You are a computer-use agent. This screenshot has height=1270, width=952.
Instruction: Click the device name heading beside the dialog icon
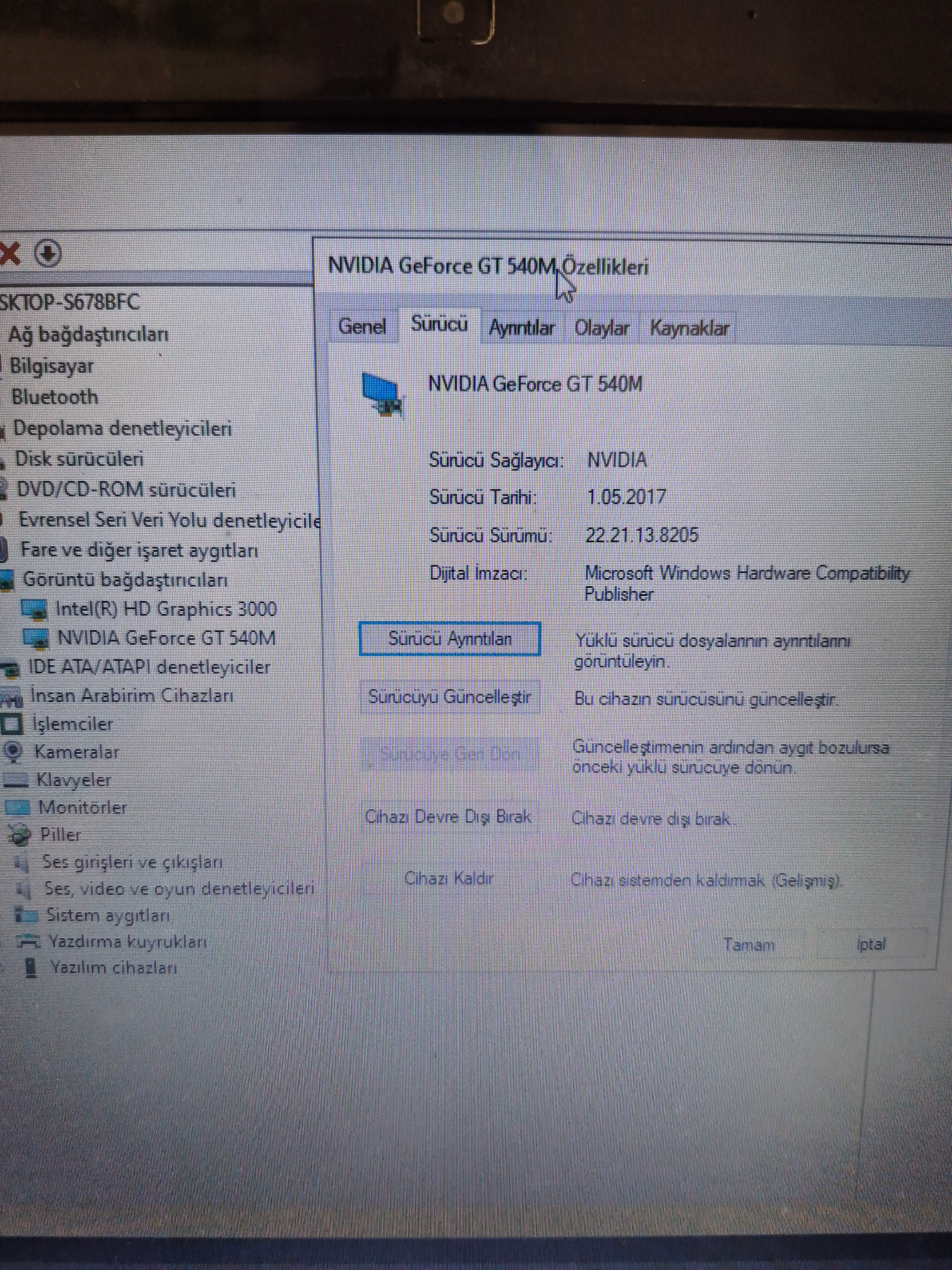click(535, 384)
